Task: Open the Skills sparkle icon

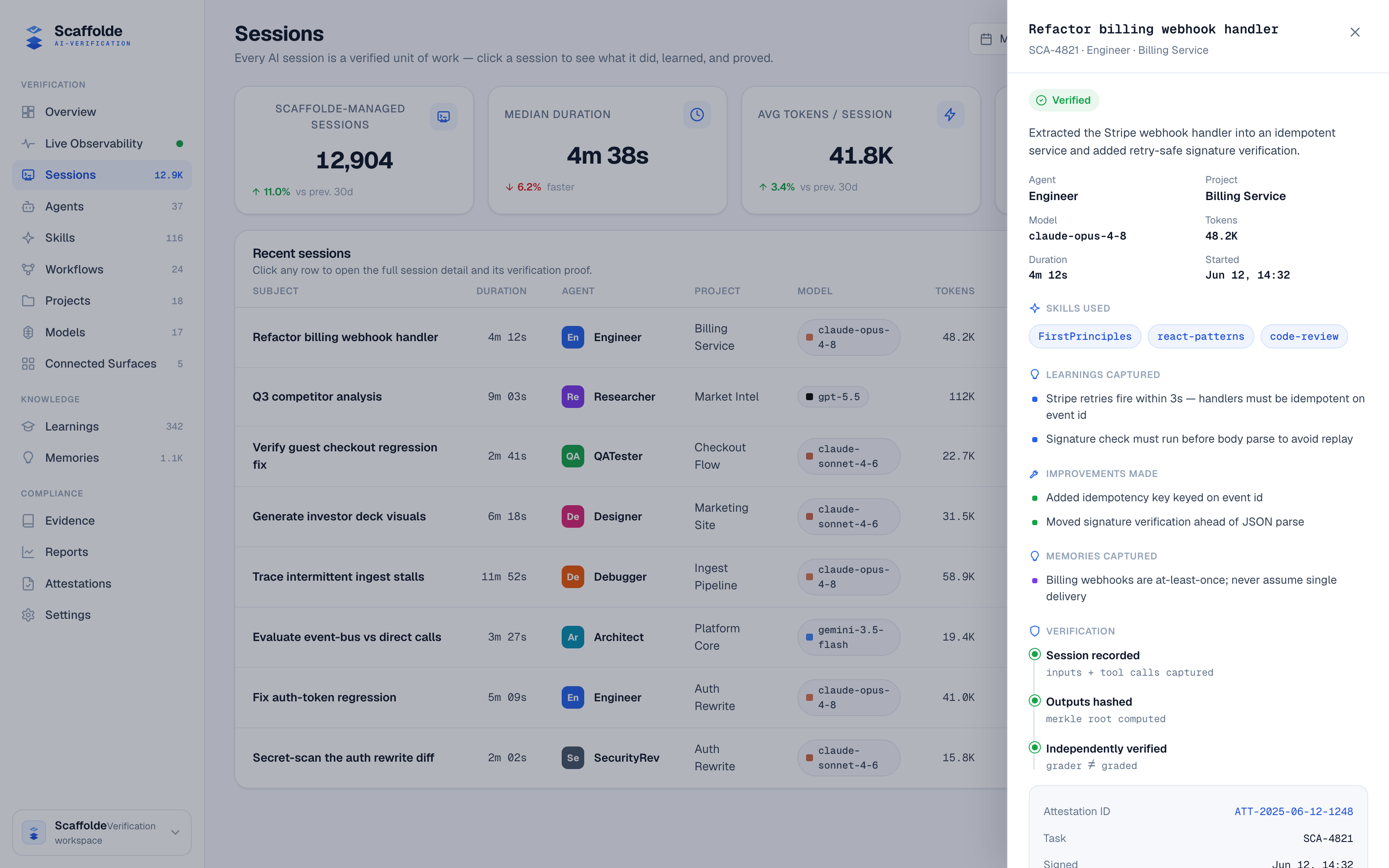Action: (28, 238)
